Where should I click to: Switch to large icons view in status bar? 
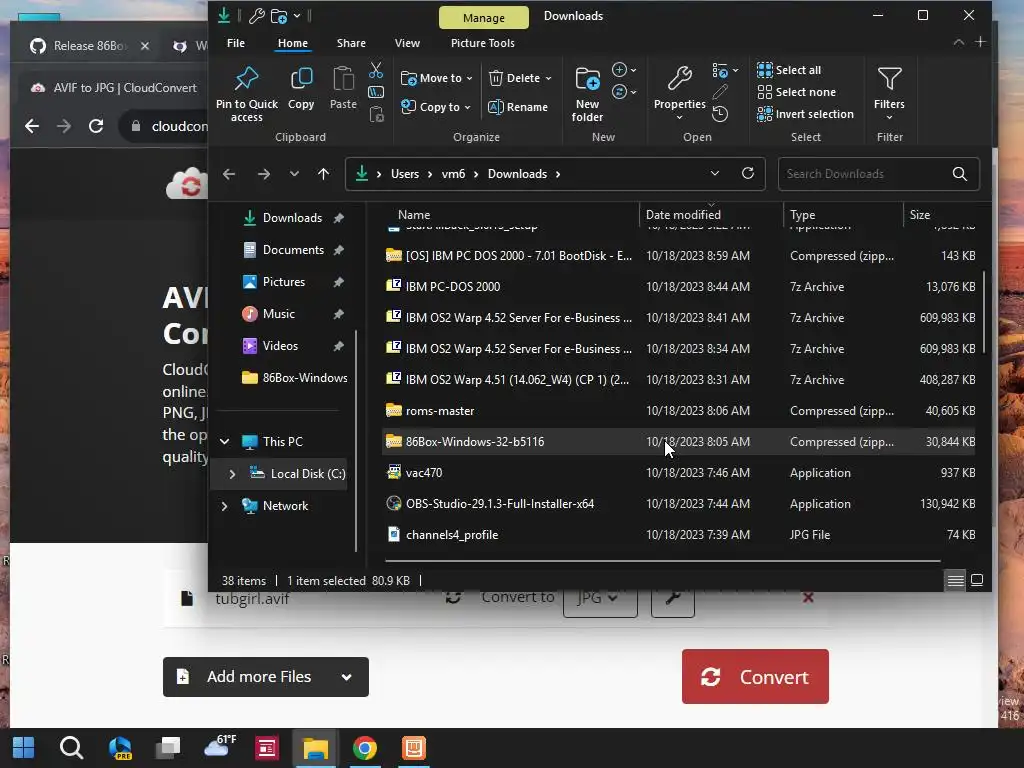(977, 580)
